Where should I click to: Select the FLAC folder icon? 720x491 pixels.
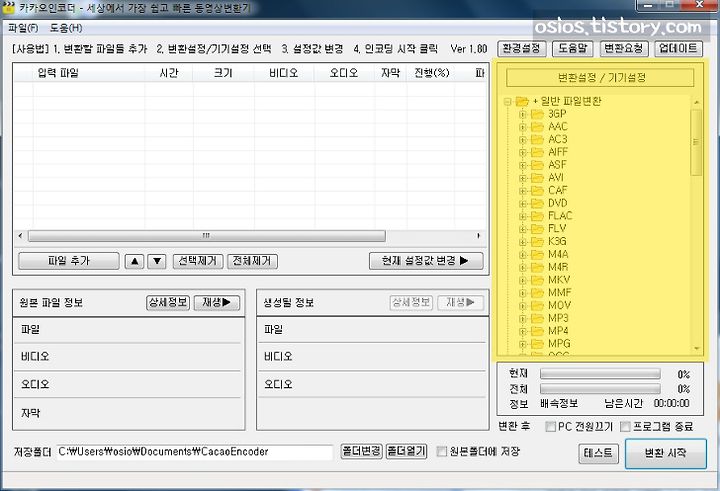537,216
